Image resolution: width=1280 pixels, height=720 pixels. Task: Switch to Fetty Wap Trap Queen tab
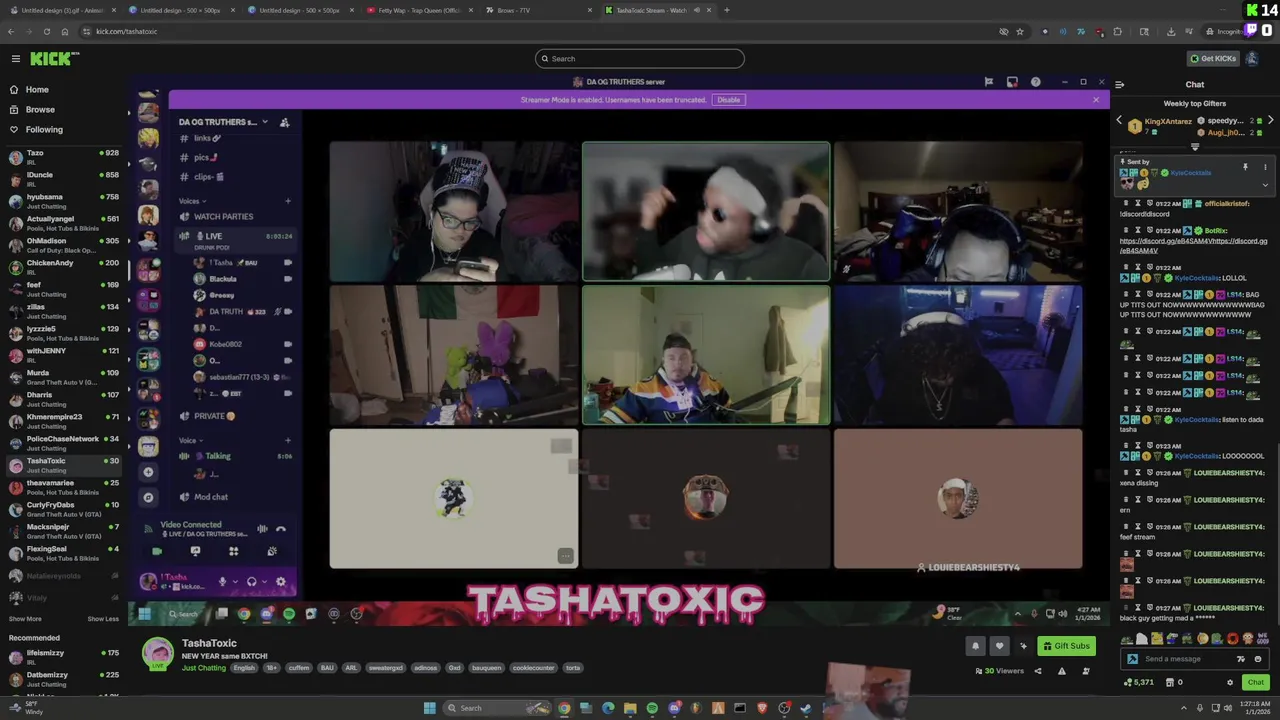pos(419,10)
